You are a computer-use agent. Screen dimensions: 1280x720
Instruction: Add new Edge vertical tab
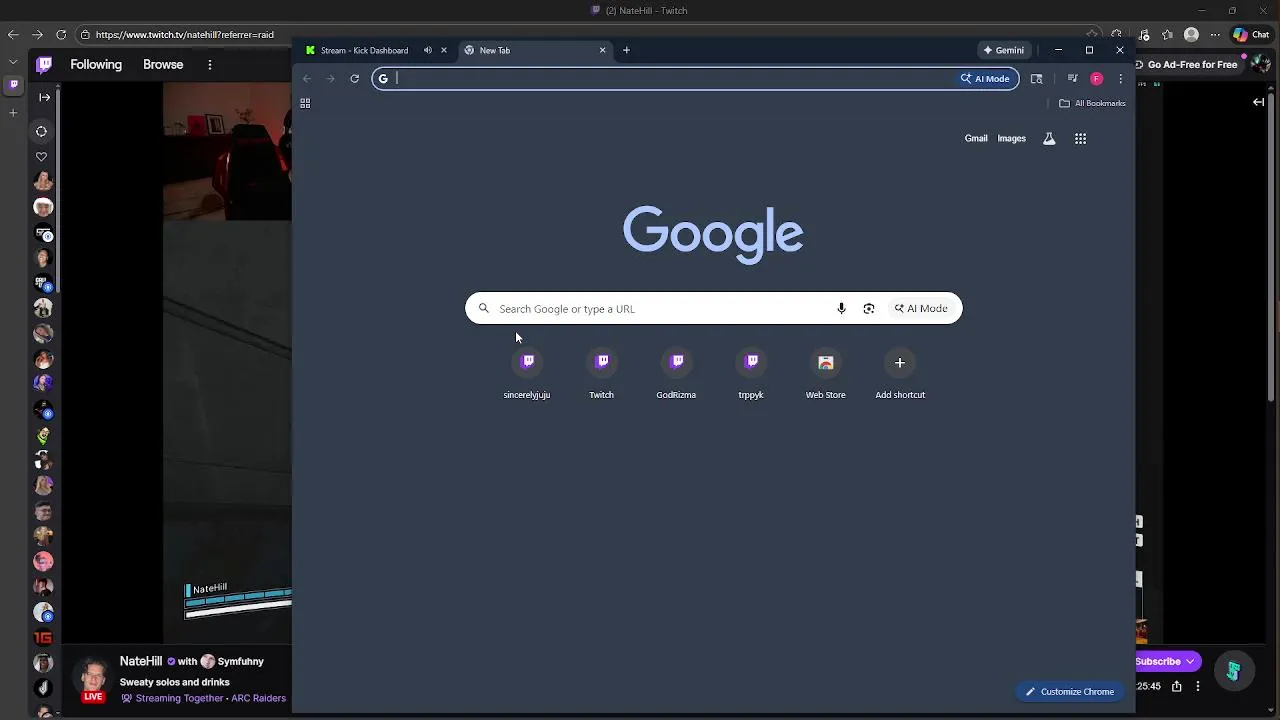(13, 112)
